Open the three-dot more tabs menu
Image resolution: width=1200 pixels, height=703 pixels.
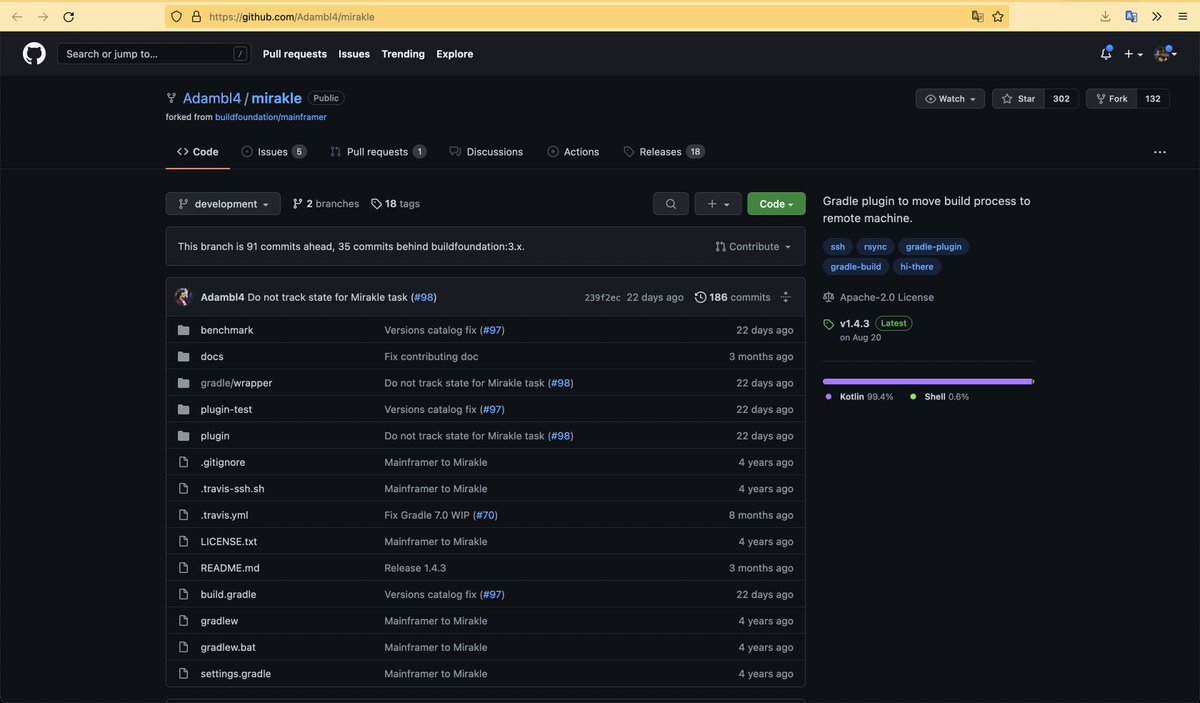1159,152
